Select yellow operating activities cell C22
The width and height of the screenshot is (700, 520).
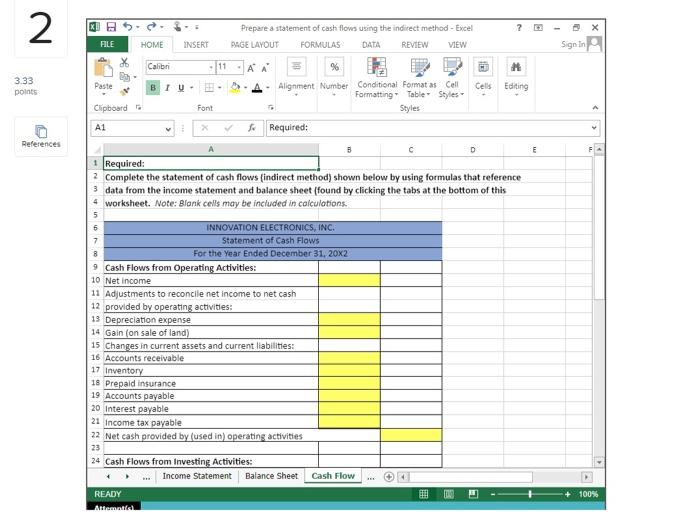click(411, 436)
